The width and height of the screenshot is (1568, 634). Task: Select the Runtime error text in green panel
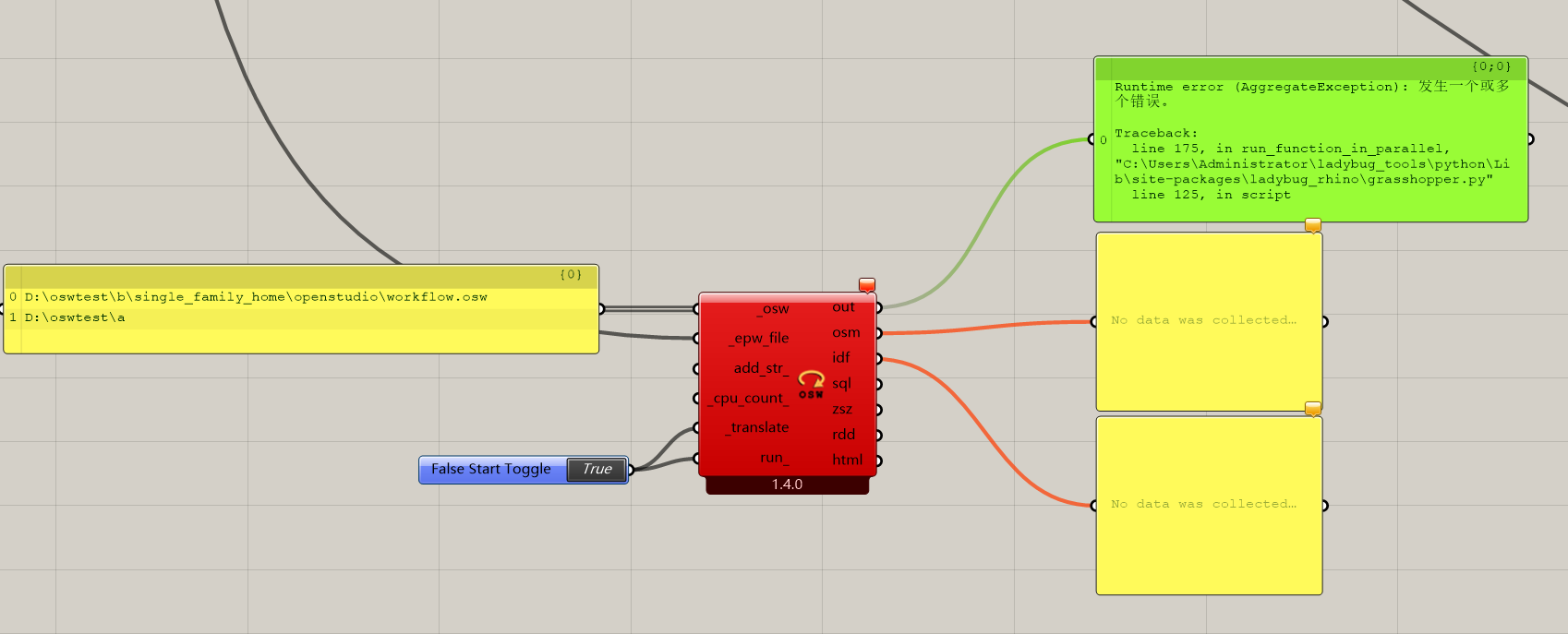pos(1311,94)
